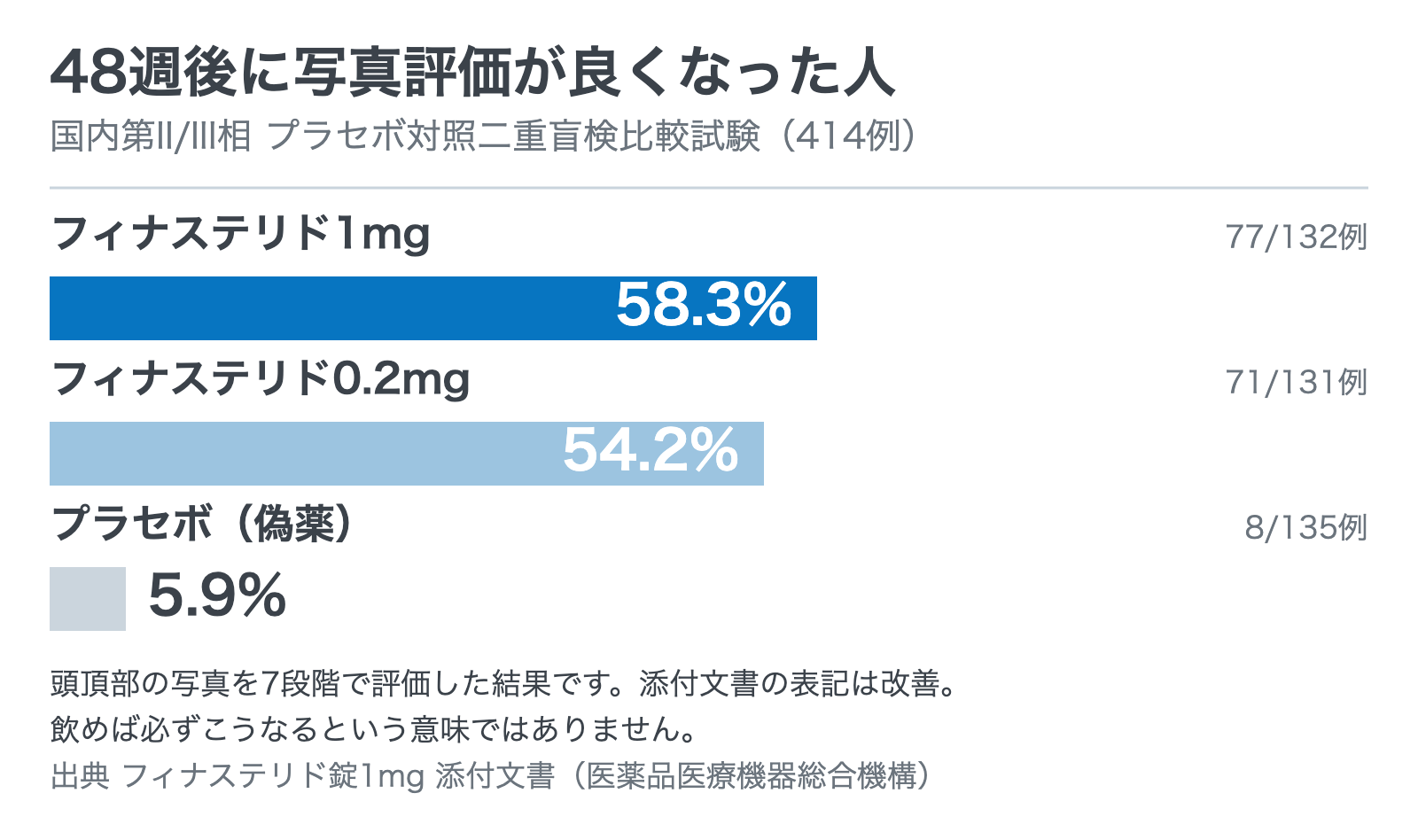Click the horizontal divider under the subtitle
The width and height of the screenshot is (1418, 840).
point(709,188)
